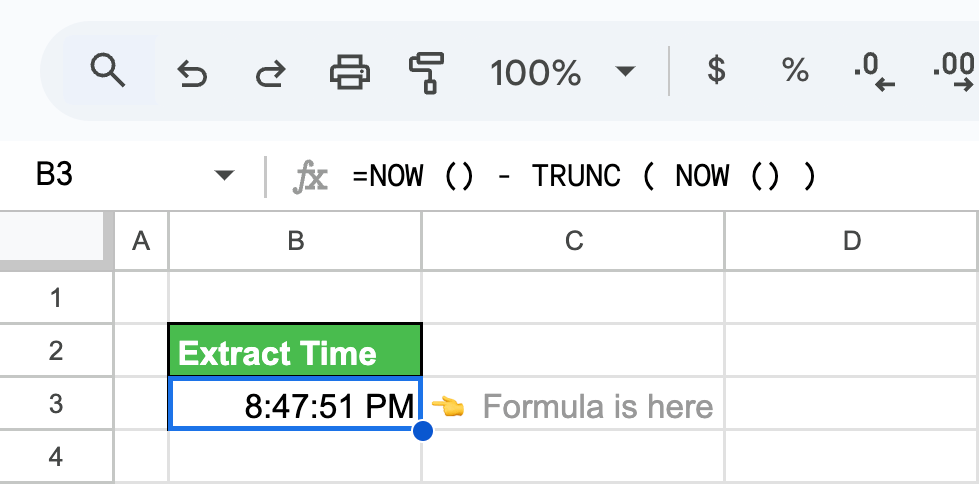The width and height of the screenshot is (979, 484).
Task: Undo the last action
Action: tap(192, 72)
